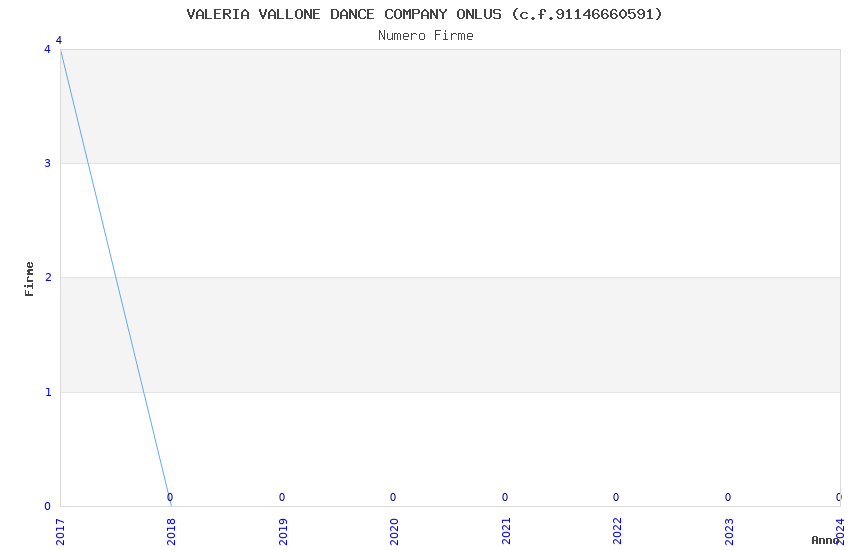Click the data point 0 above 2018
The height and width of the screenshot is (550, 850).
pyautogui.click(x=170, y=497)
